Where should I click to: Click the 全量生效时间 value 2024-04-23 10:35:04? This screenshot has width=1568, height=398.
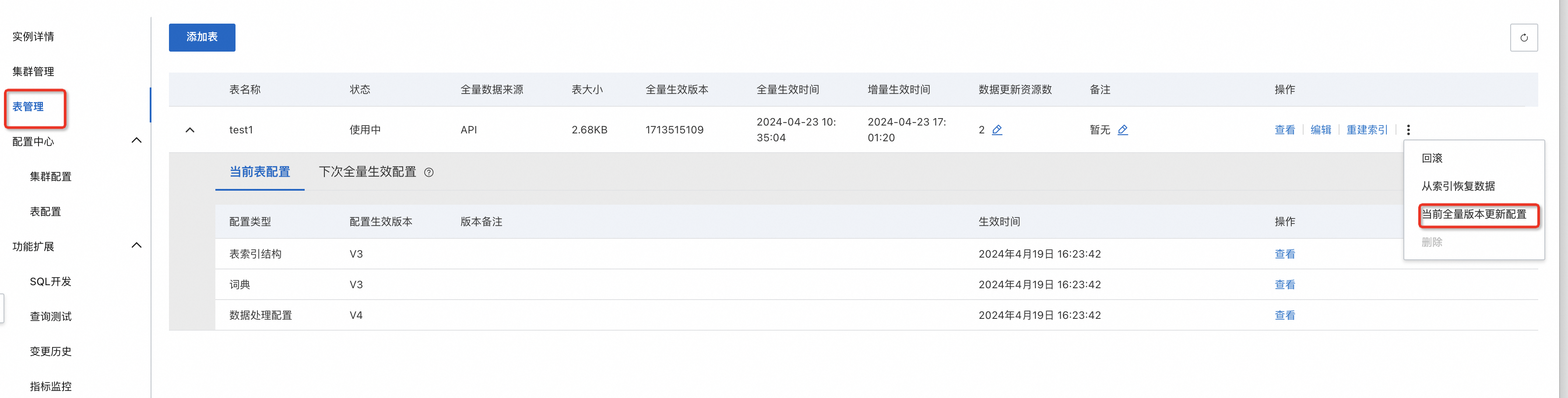[x=796, y=129]
